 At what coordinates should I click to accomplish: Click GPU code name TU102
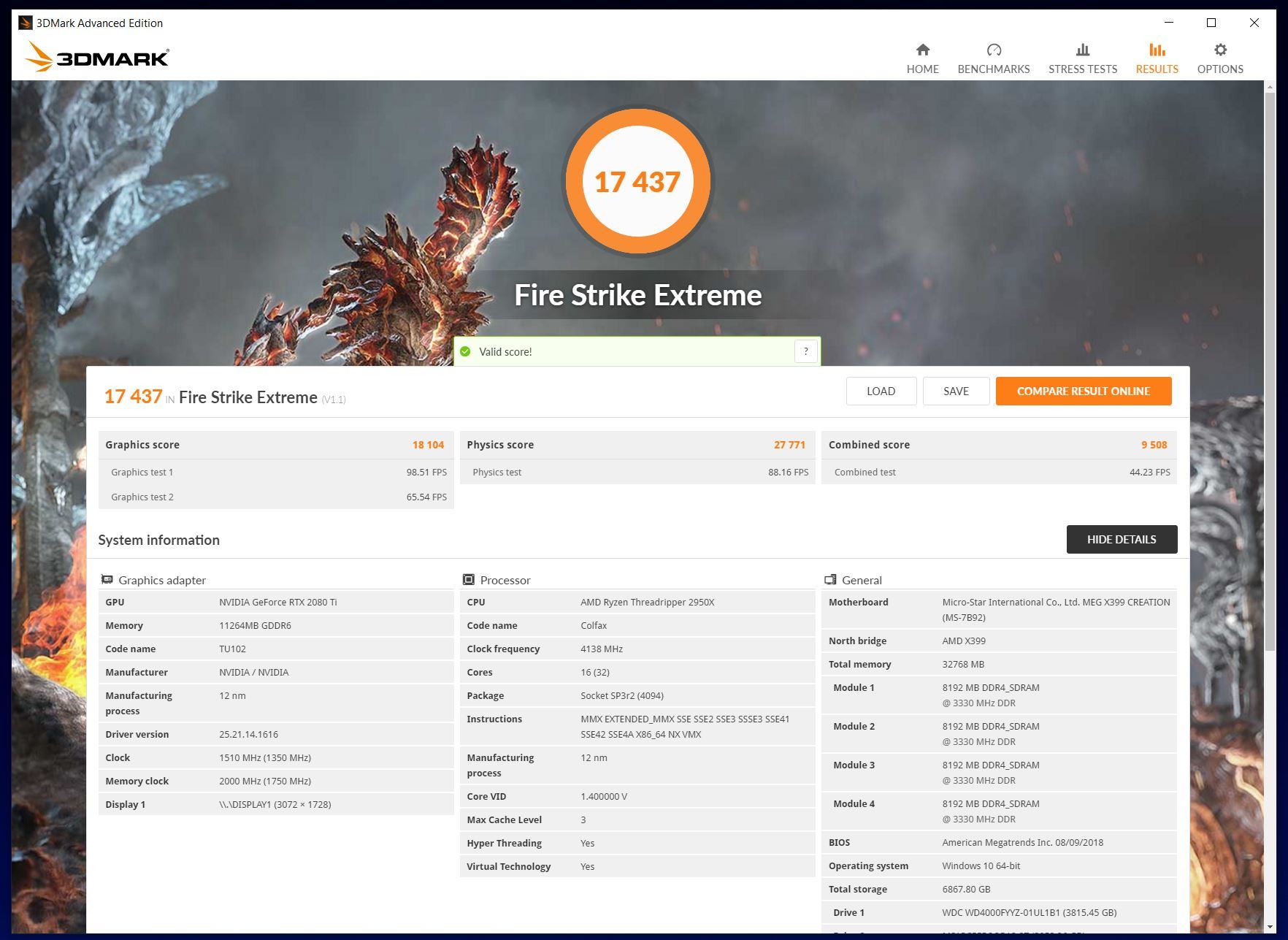click(232, 649)
